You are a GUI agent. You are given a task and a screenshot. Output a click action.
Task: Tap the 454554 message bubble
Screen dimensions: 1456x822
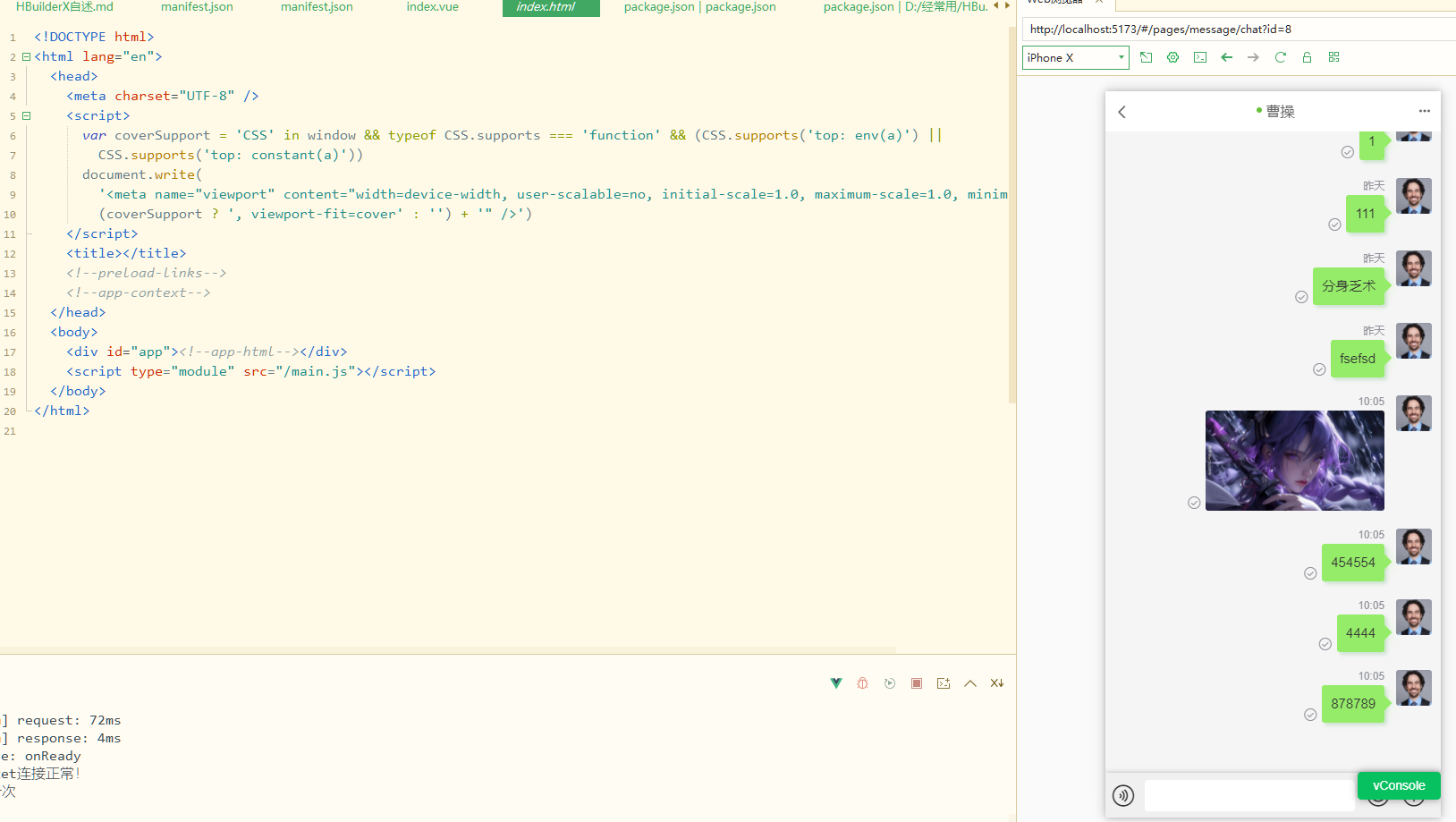click(1353, 563)
